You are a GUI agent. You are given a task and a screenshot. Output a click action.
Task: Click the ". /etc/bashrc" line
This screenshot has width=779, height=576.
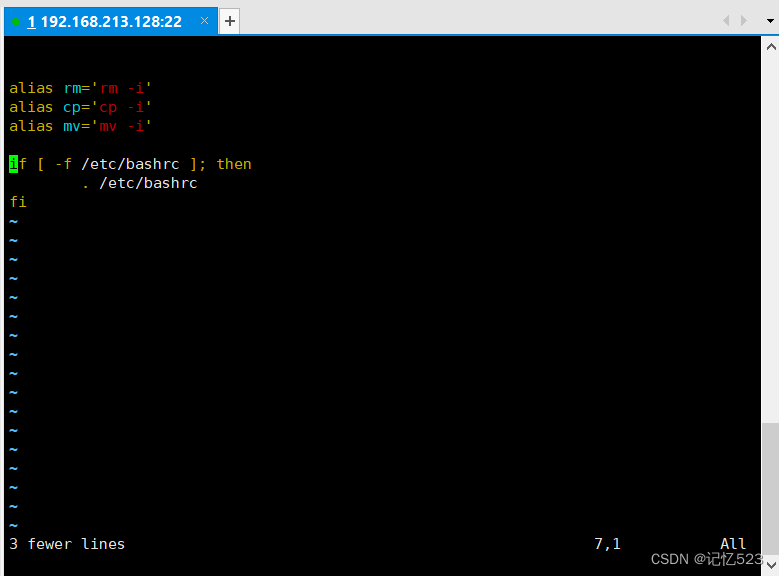140,183
